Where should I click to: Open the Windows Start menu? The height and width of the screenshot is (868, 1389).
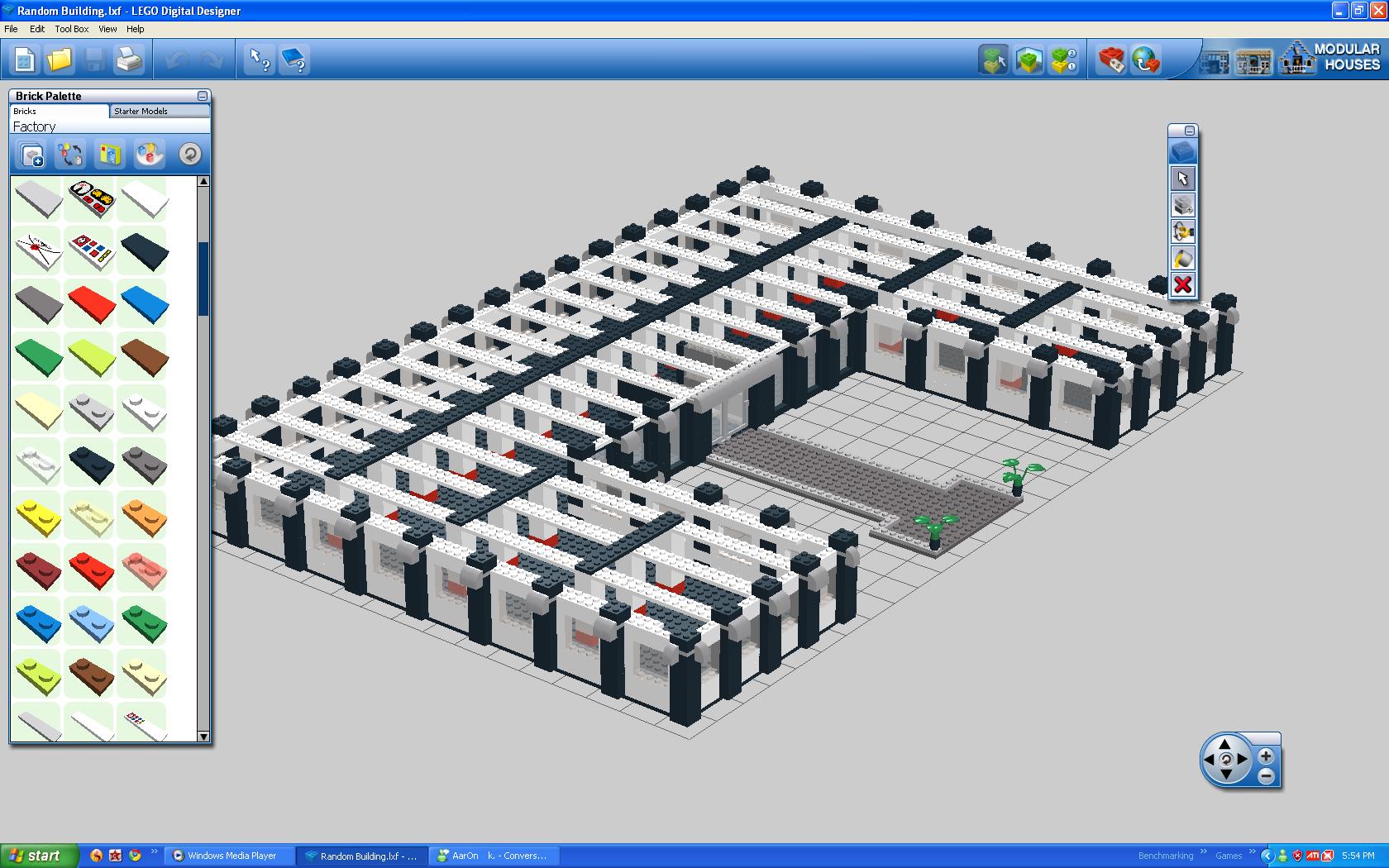pos(40,856)
